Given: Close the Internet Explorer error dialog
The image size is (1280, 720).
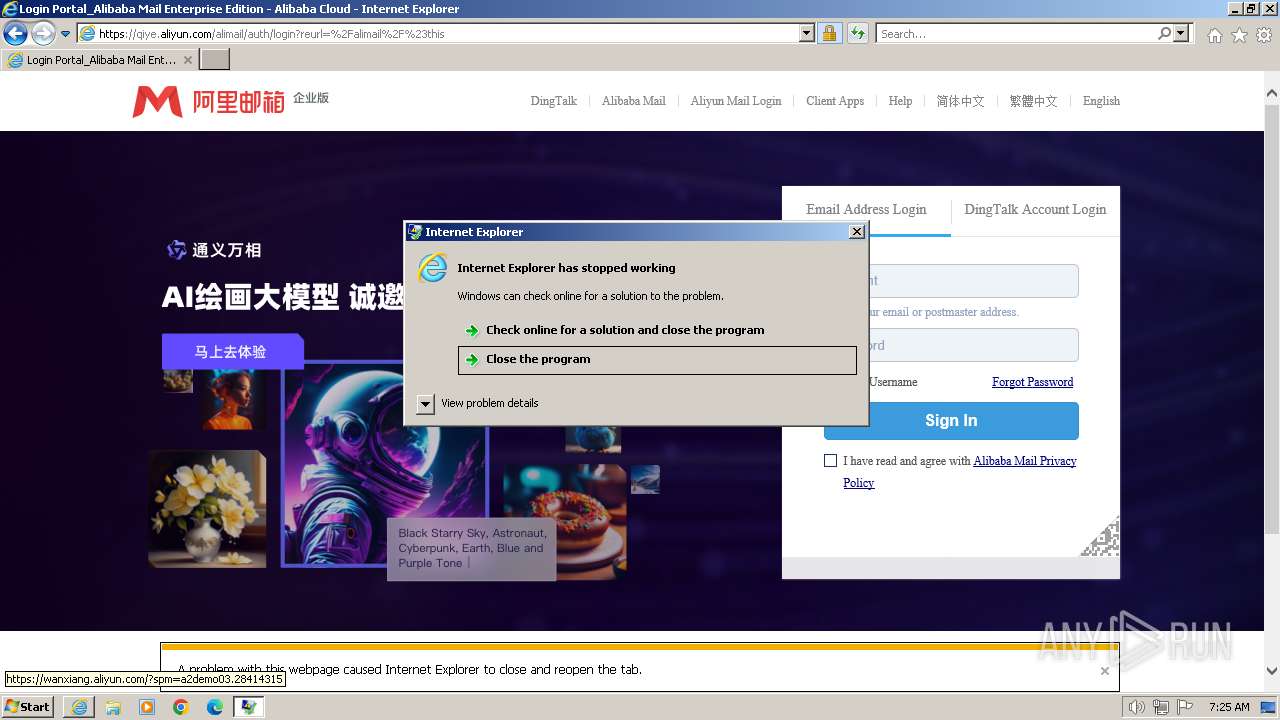Looking at the screenshot, I should click(856, 232).
